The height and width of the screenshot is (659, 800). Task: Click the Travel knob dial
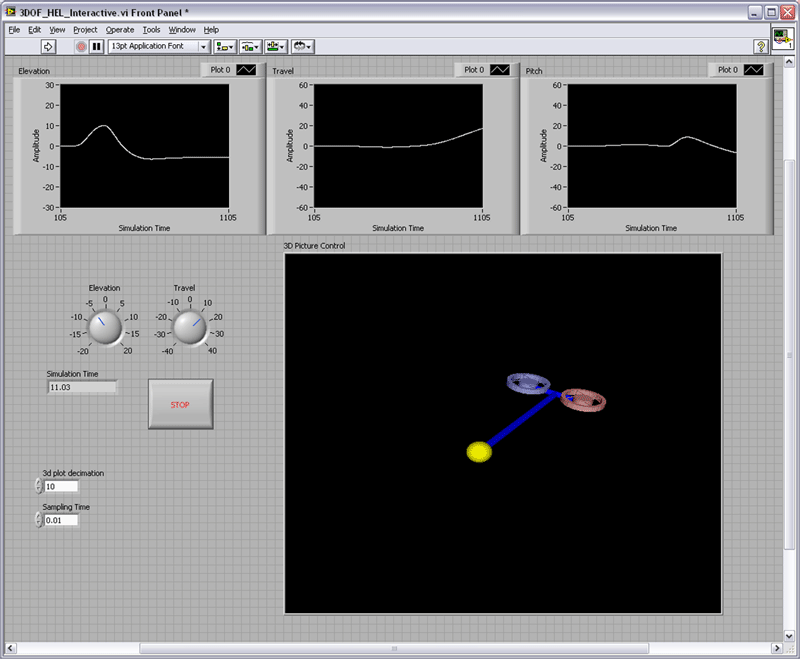[189, 327]
